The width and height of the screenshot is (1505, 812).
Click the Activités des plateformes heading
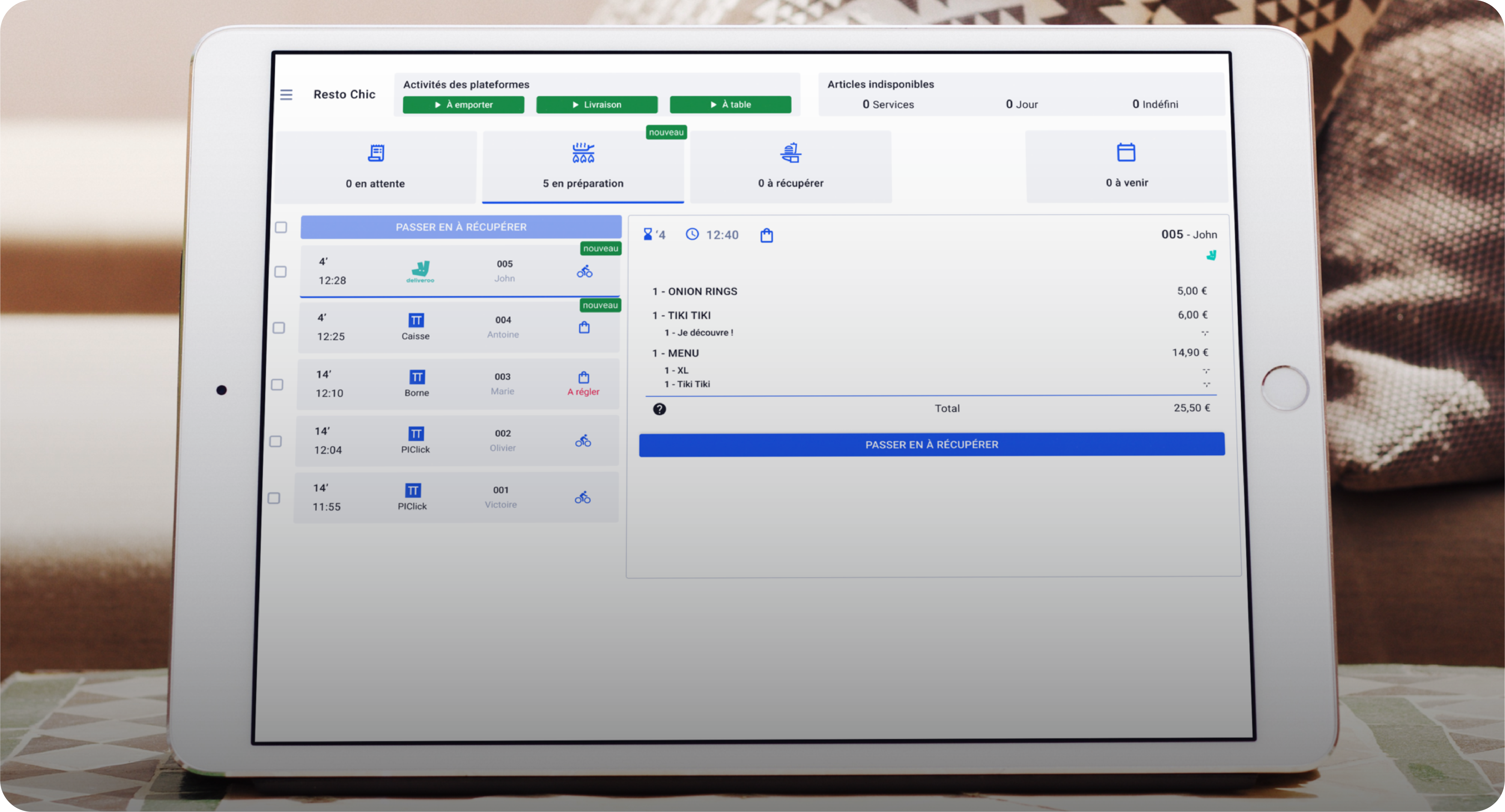point(466,85)
